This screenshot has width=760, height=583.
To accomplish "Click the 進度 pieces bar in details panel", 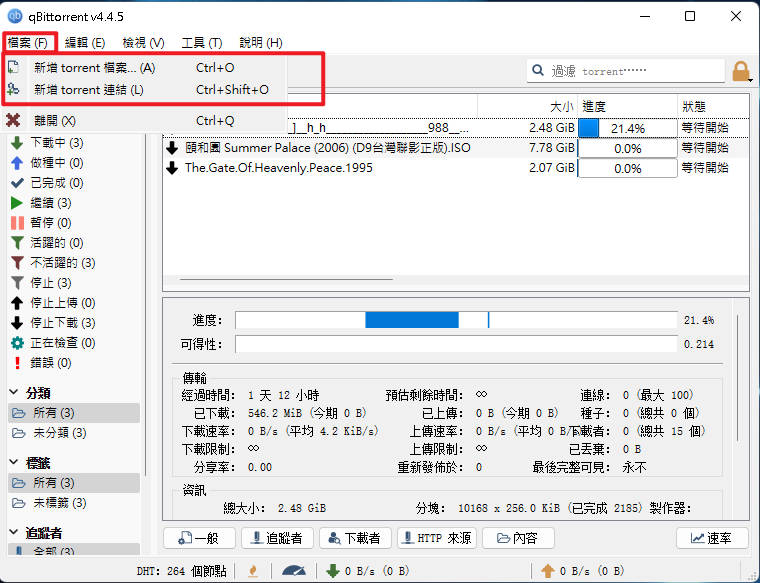I will [456, 320].
